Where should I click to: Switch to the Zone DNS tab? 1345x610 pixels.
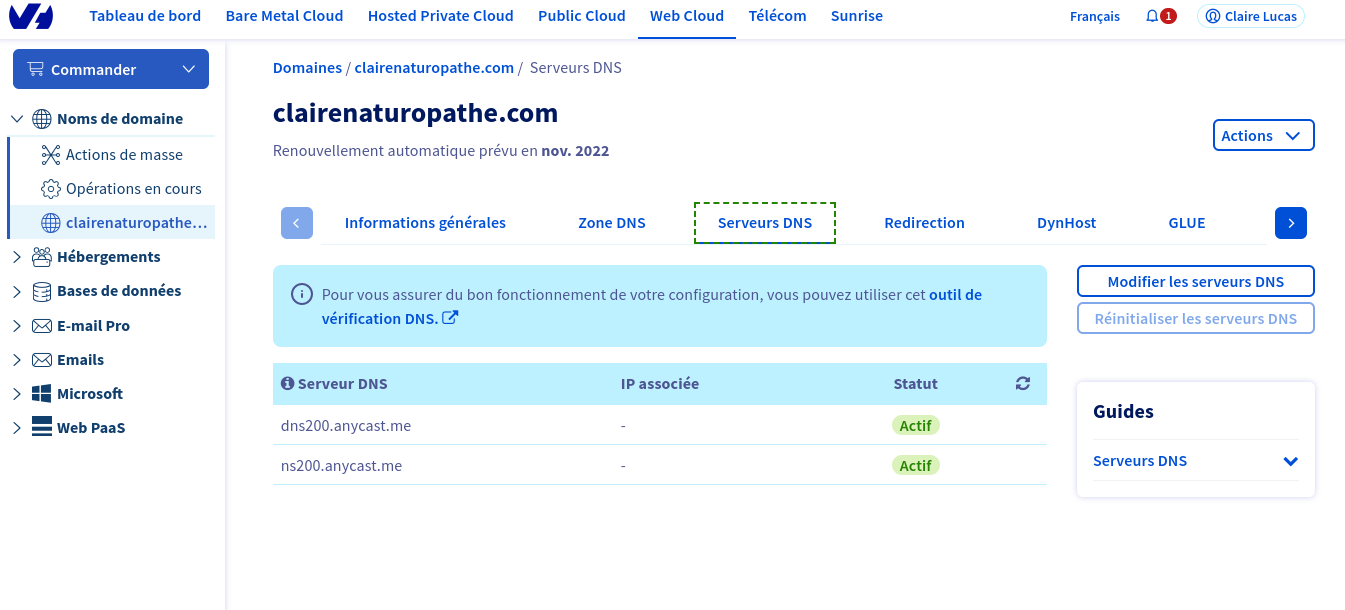click(x=611, y=223)
